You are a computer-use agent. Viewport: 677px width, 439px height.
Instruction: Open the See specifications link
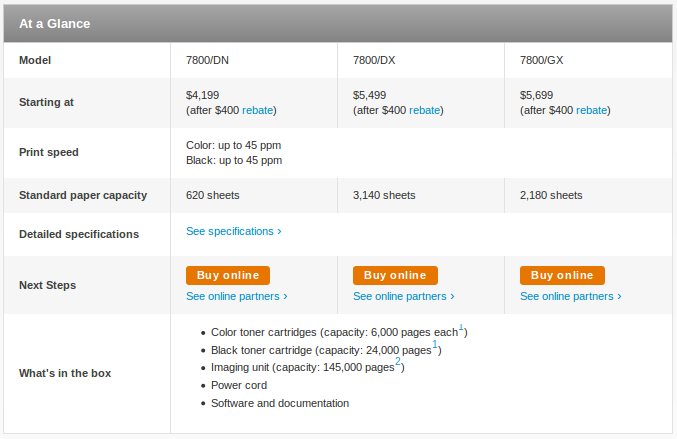(x=234, y=231)
